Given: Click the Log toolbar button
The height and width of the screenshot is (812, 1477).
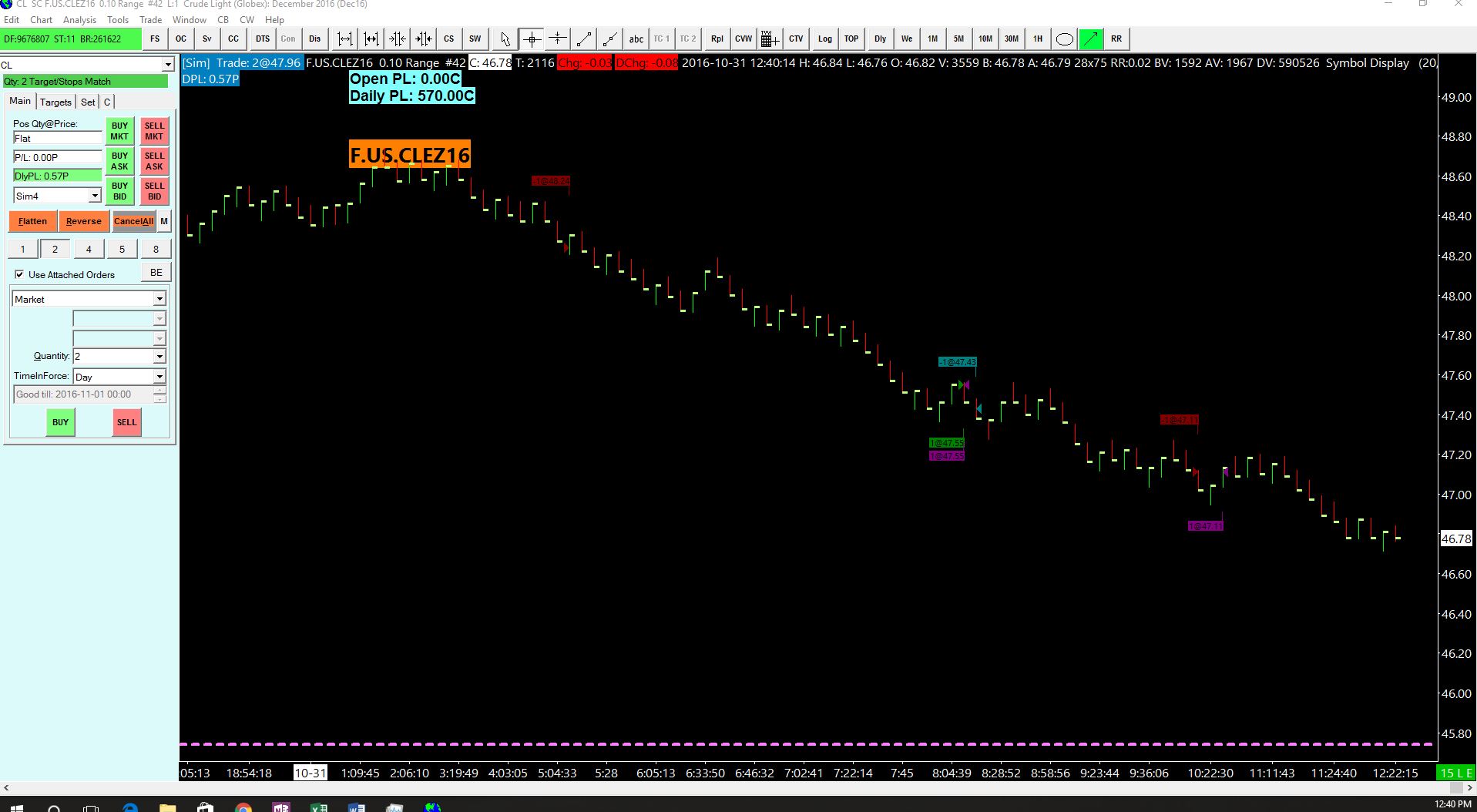Looking at the screenshot, I should (825, 39).
